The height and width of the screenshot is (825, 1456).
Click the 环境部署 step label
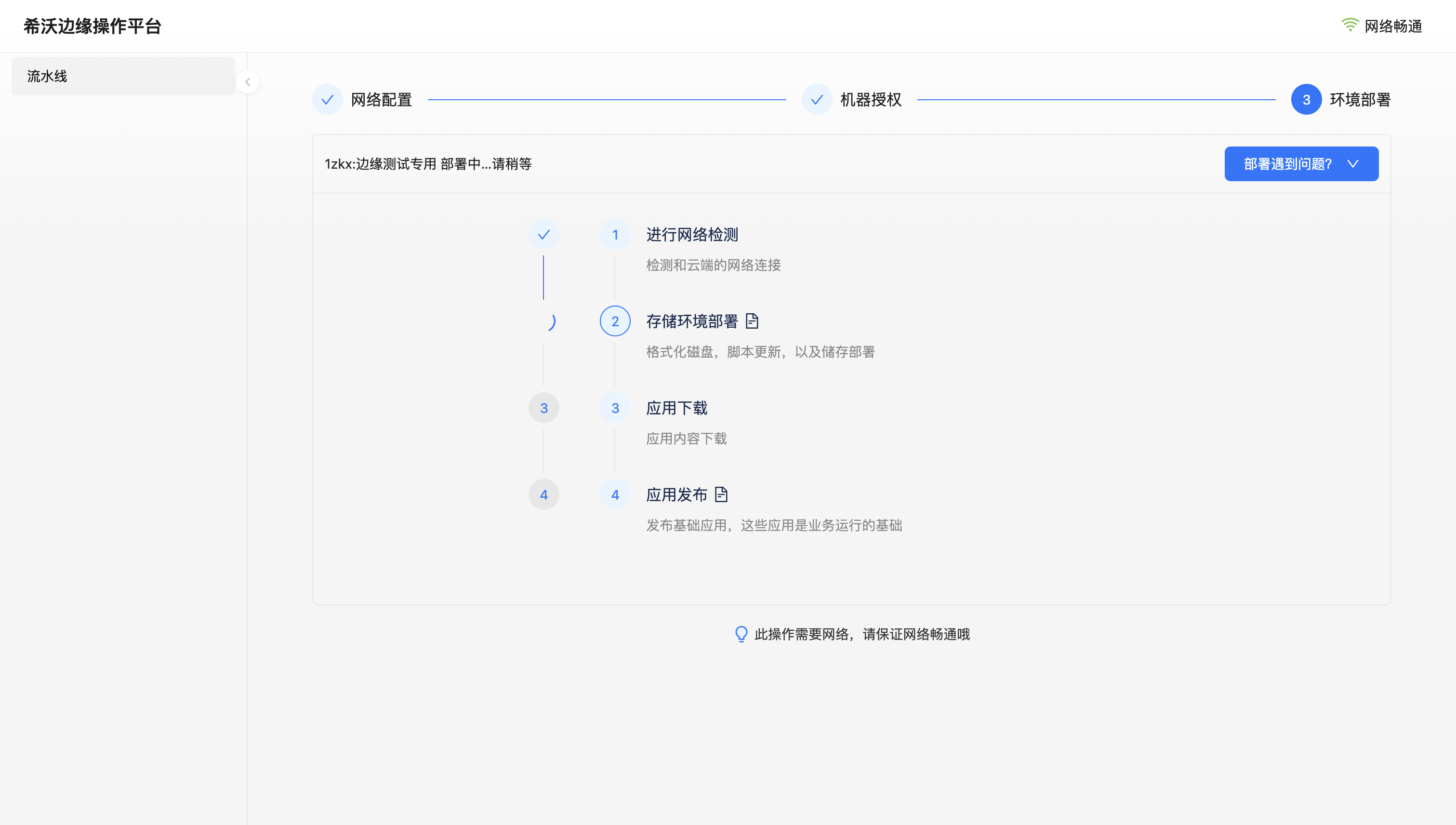pos(1360,100)
